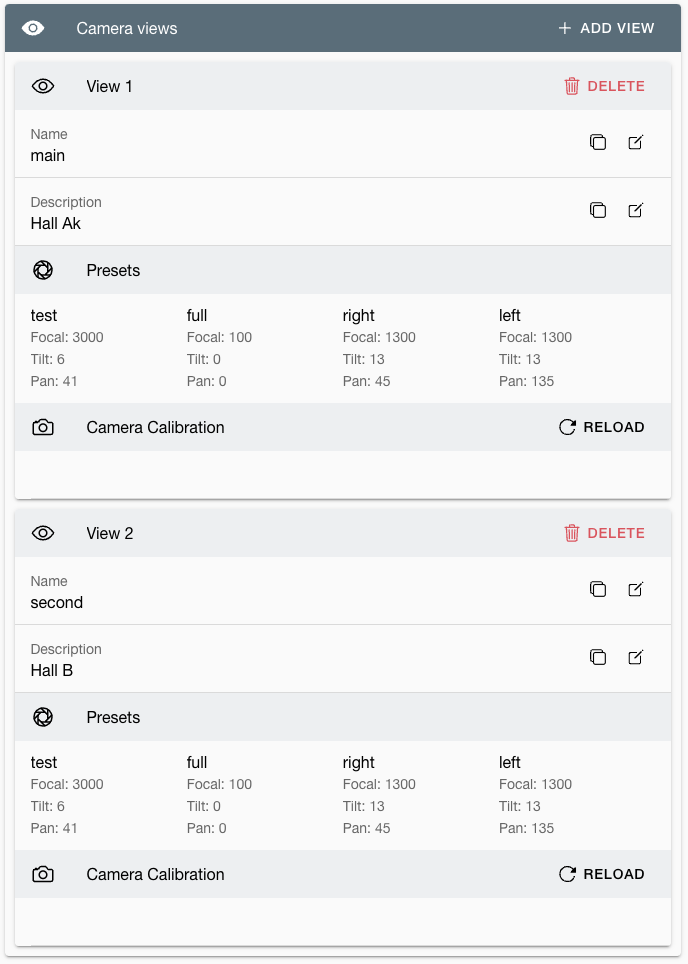Edit the View 1 name field
Image resolution: width=688 pixels, height=964 pixels.
click(636, 142)
